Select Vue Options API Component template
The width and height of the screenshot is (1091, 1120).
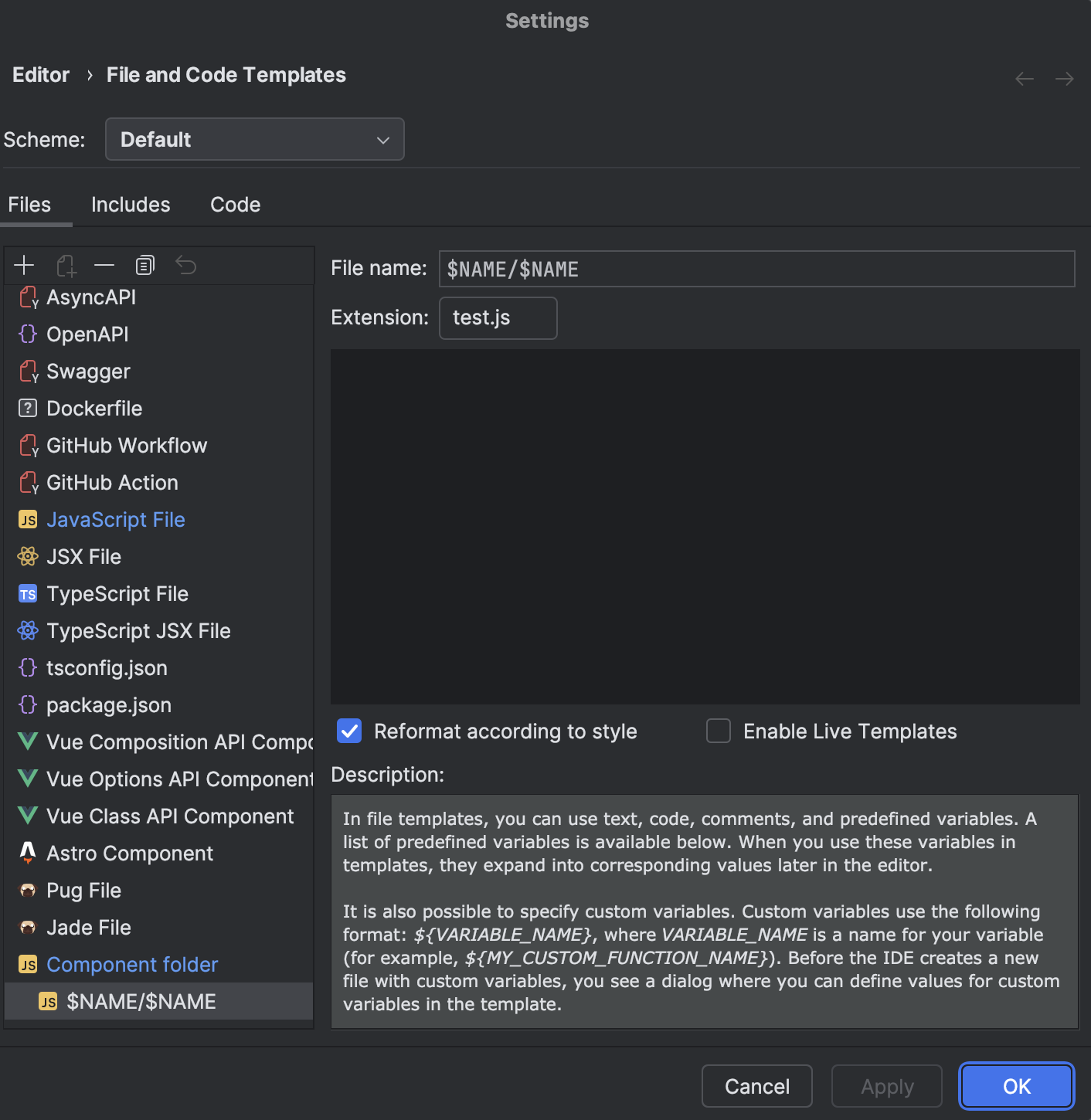pyautogui.click(x=158, y=779)
